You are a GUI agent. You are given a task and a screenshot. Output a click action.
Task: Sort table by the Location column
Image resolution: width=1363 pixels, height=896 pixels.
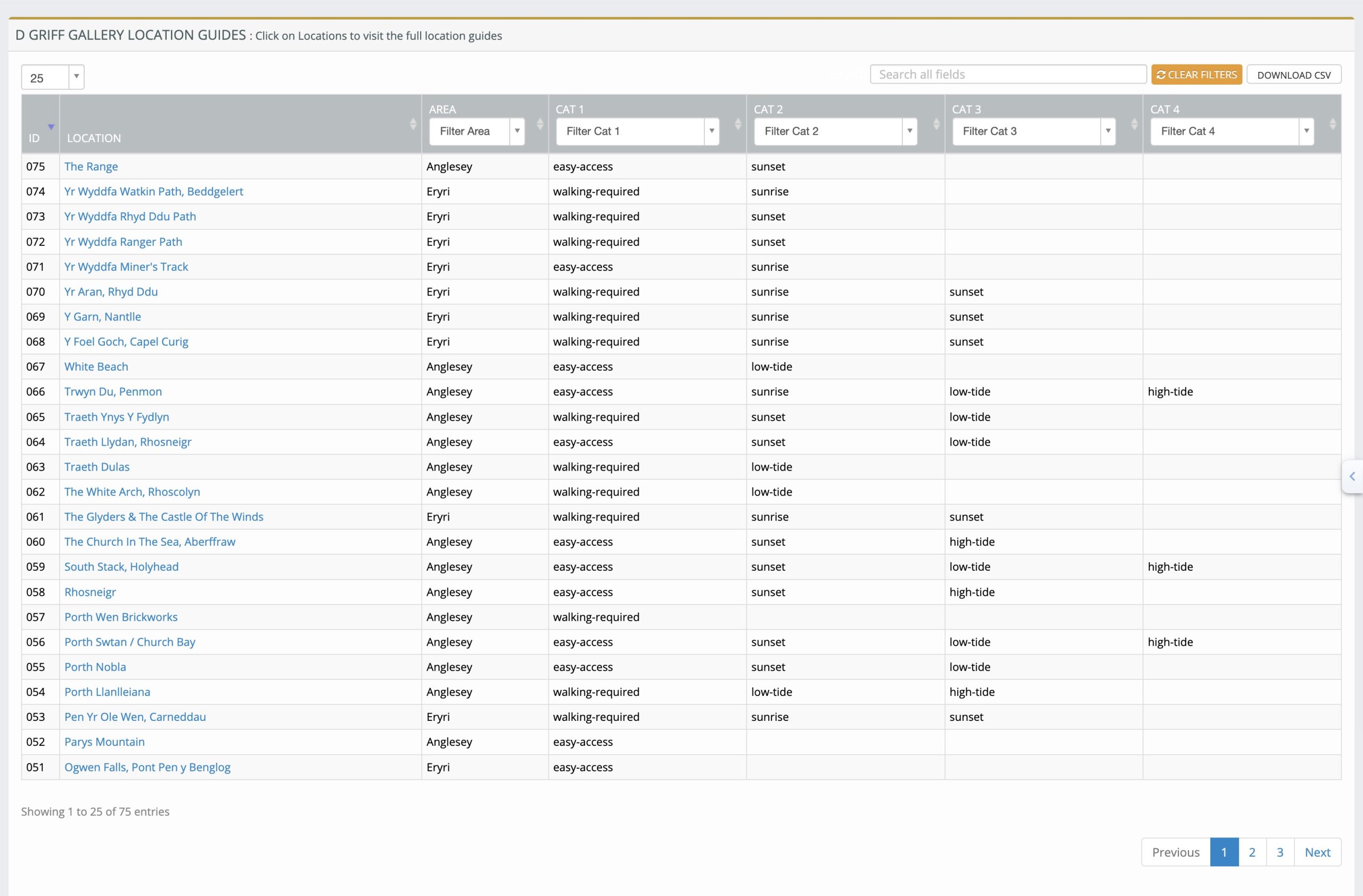pos(413,124)
